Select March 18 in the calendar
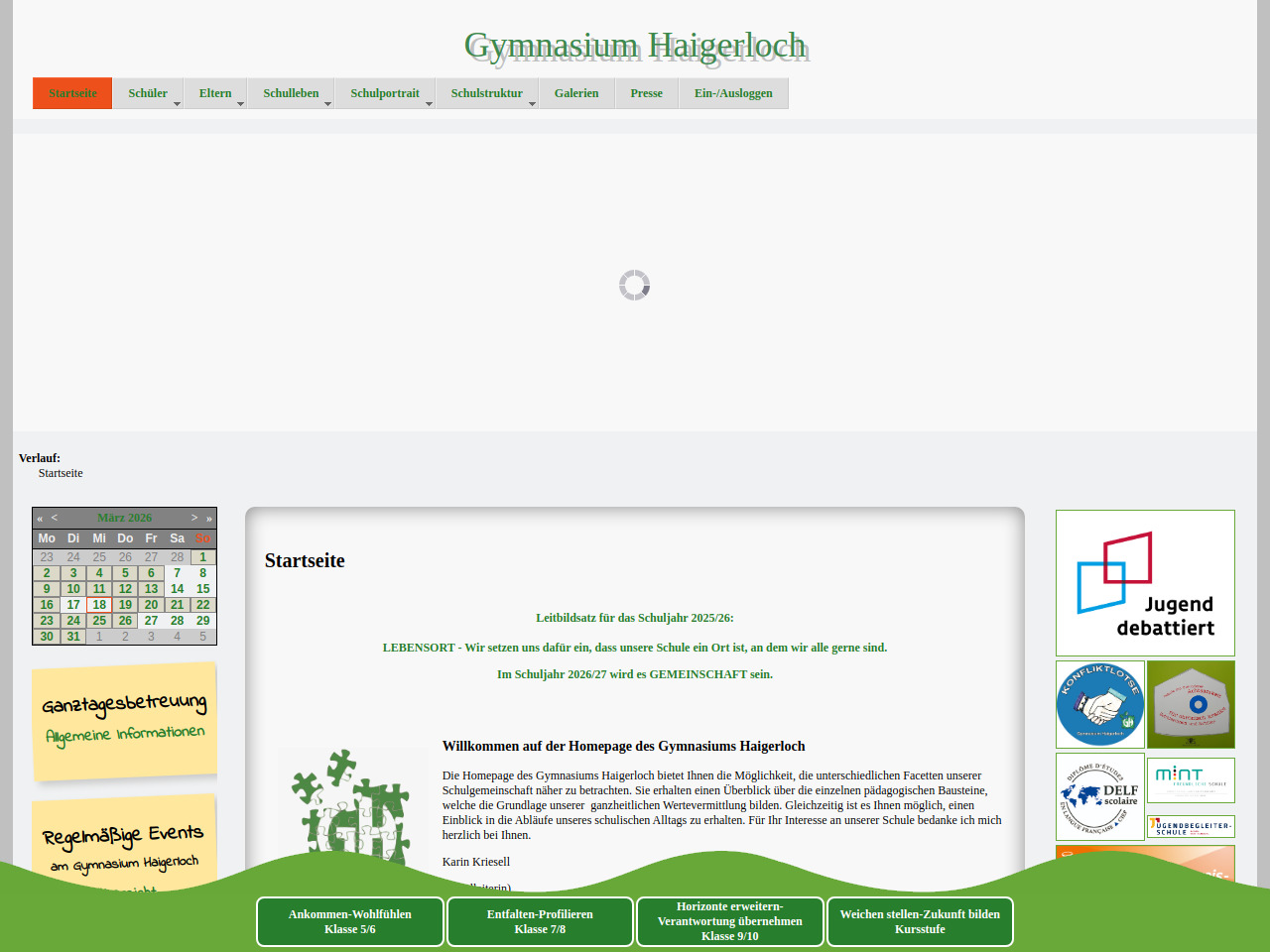This screenshot has width=1270, height=952. click(99, 605)
